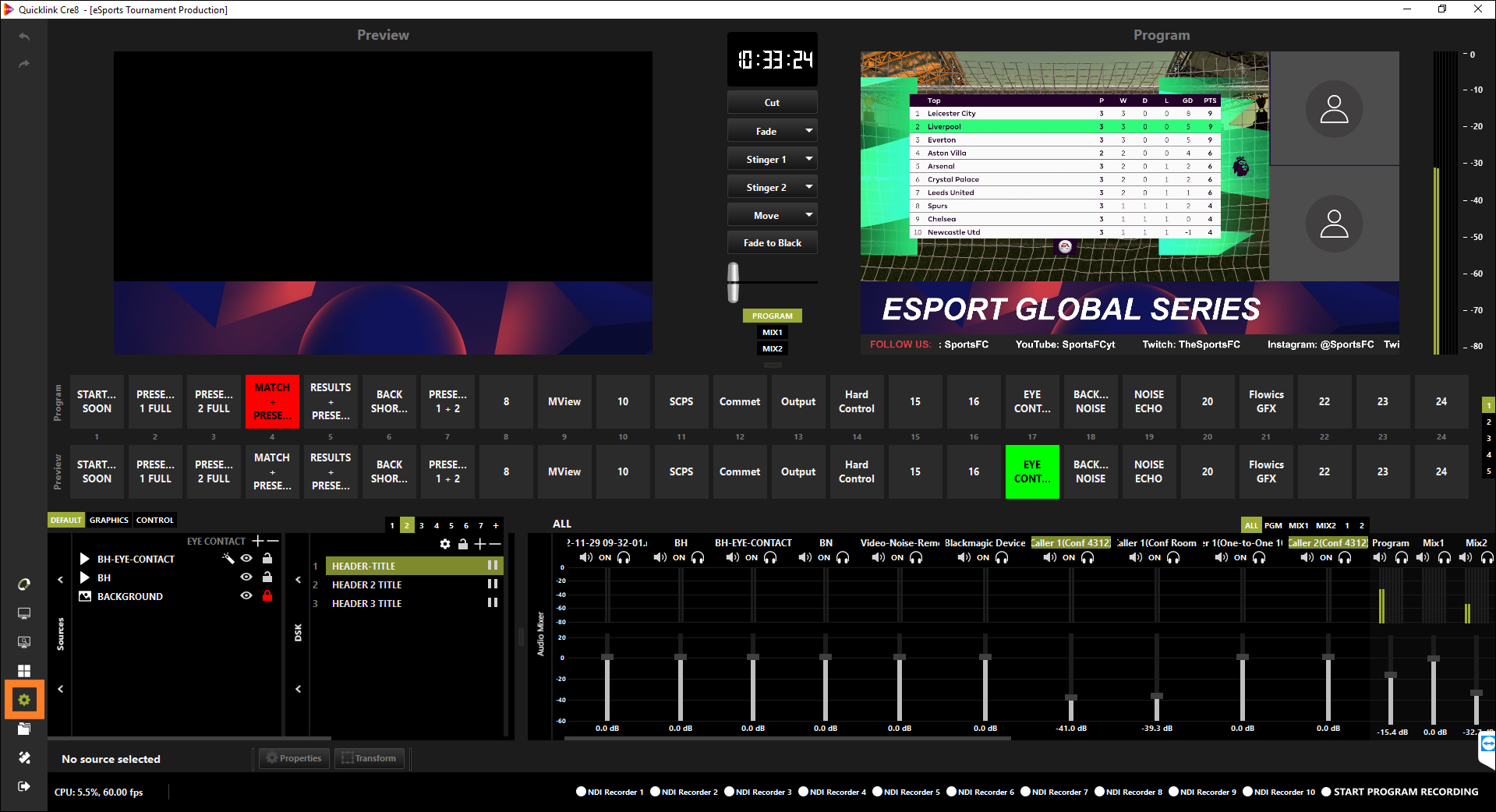
Task: Click the monitor output icon in sidebar
Action: pyautogui.click(x=24, y=613)
